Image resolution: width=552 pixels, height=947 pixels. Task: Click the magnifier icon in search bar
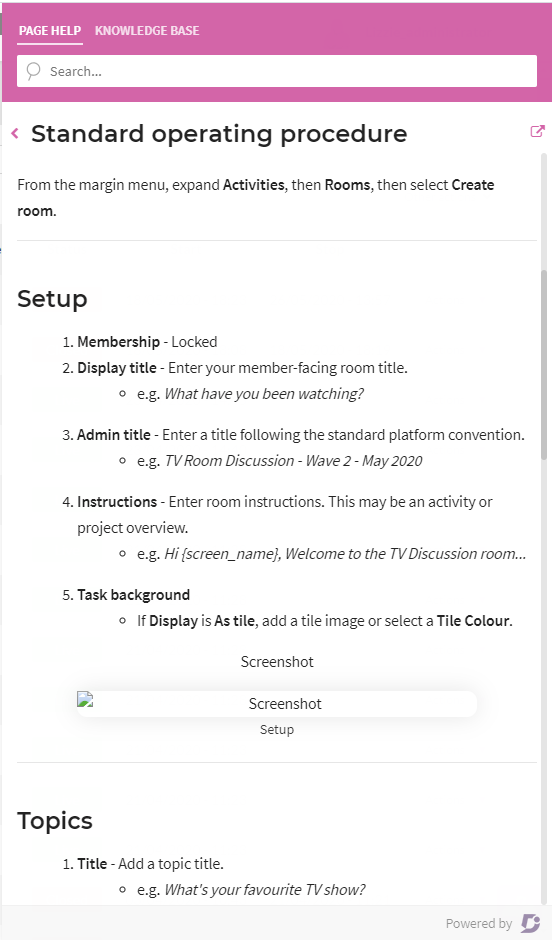pyautogui.click(x=34, y=71)
